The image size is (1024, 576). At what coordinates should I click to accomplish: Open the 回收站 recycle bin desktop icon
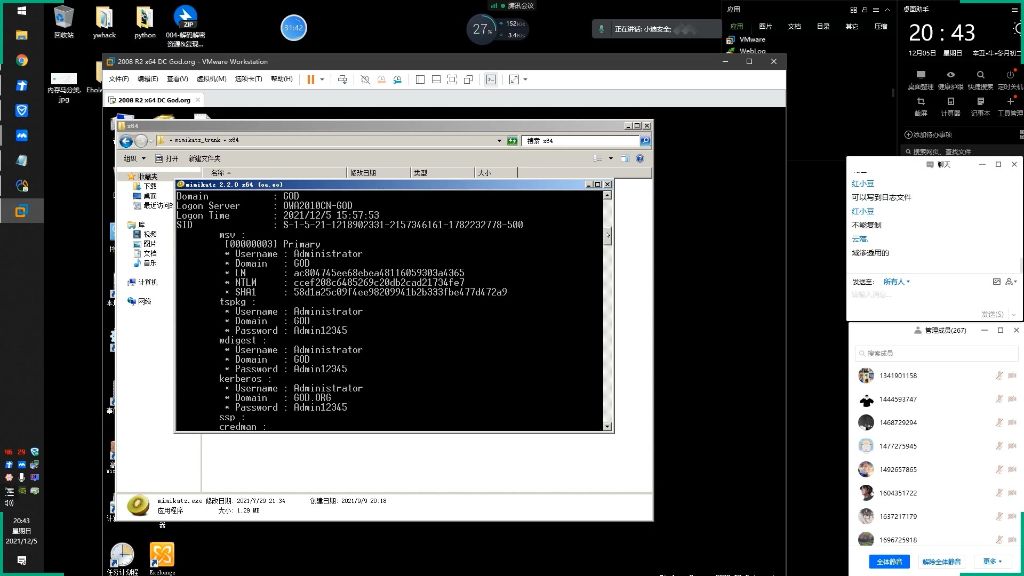63,22
